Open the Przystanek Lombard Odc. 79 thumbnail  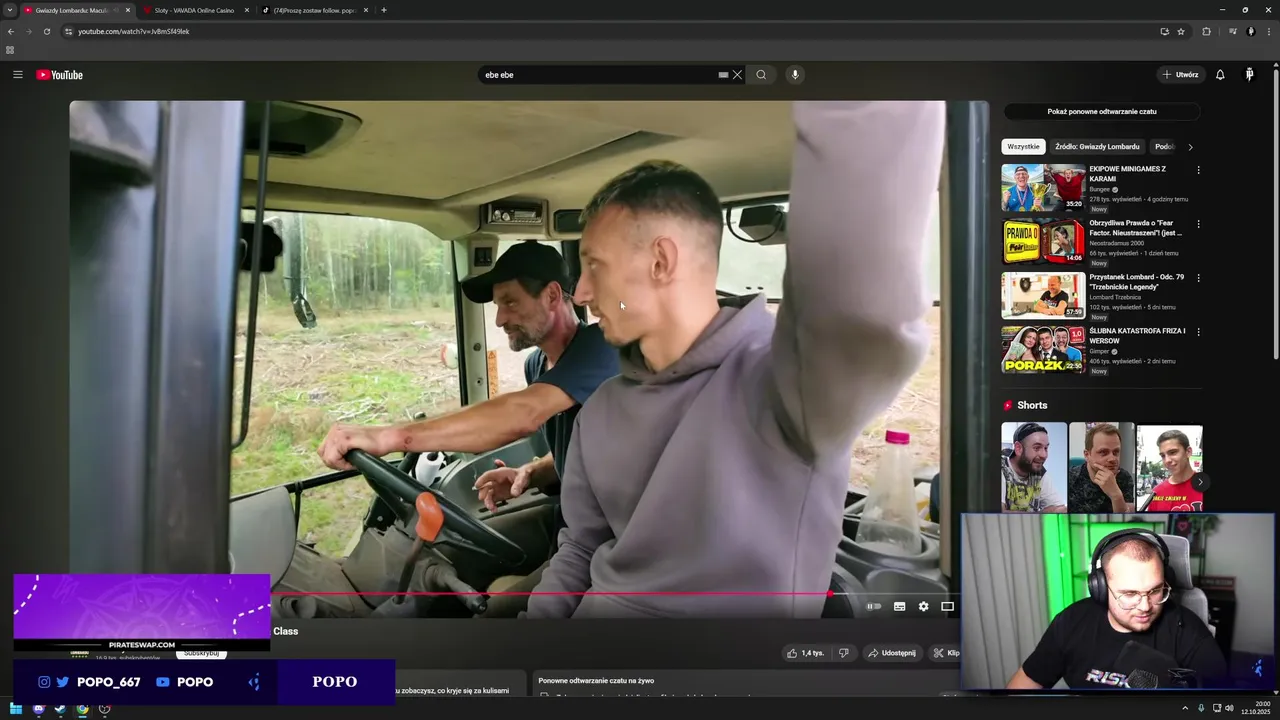pyautogui.click(x=1043, y=295)
